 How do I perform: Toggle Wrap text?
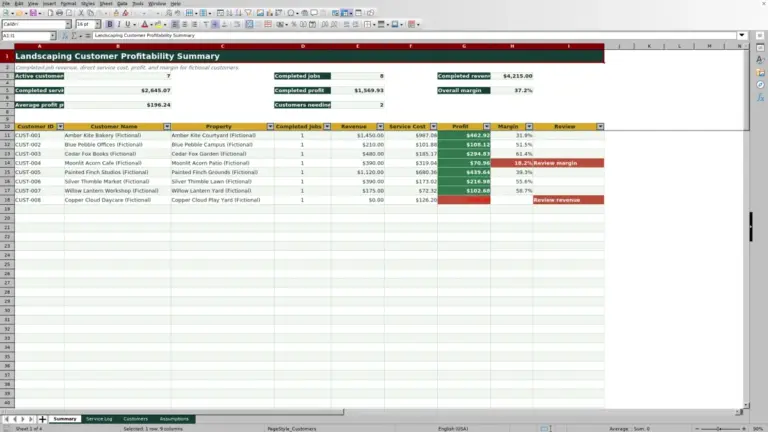(x=237, y=24)
